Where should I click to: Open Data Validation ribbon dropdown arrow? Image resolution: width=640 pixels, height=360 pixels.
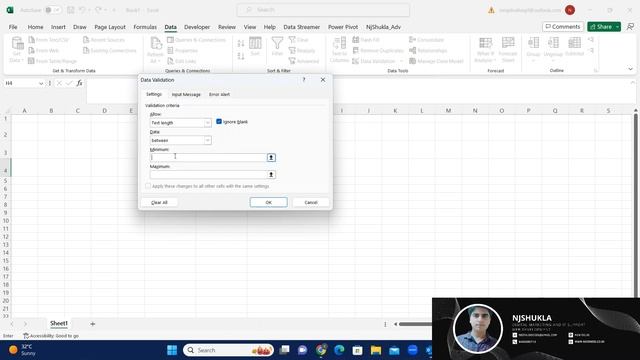pos(402,61)
